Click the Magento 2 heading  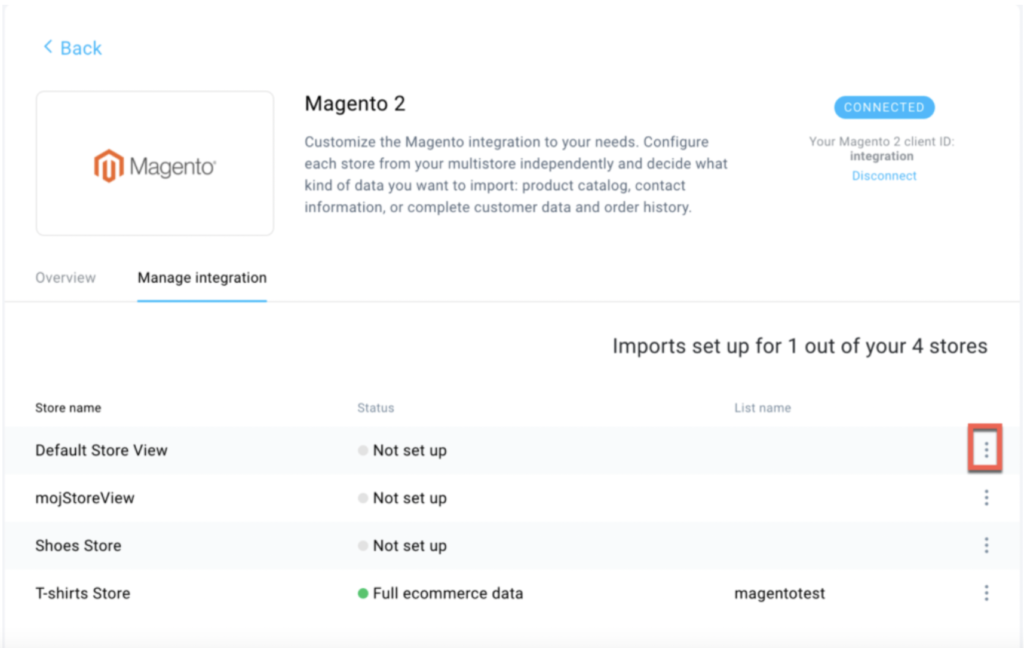click(355, 103)
